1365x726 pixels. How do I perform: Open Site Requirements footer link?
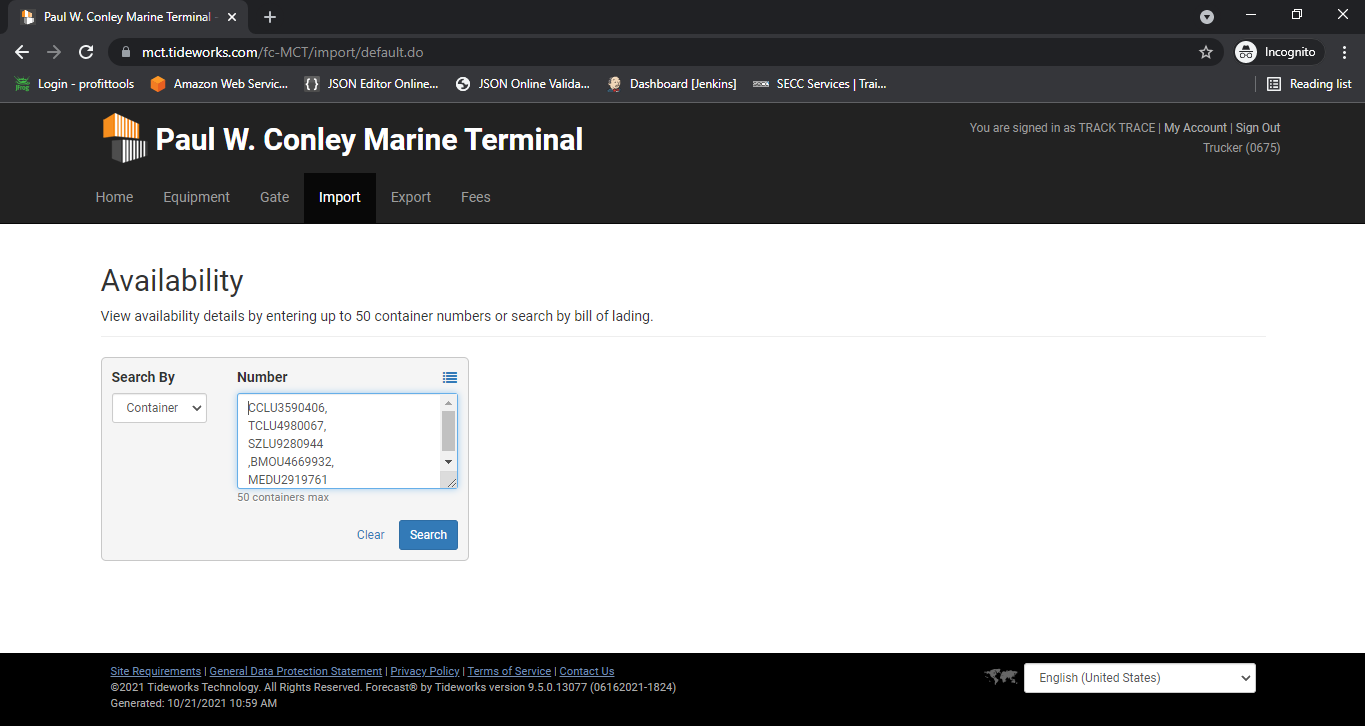(x=156, y=671)
